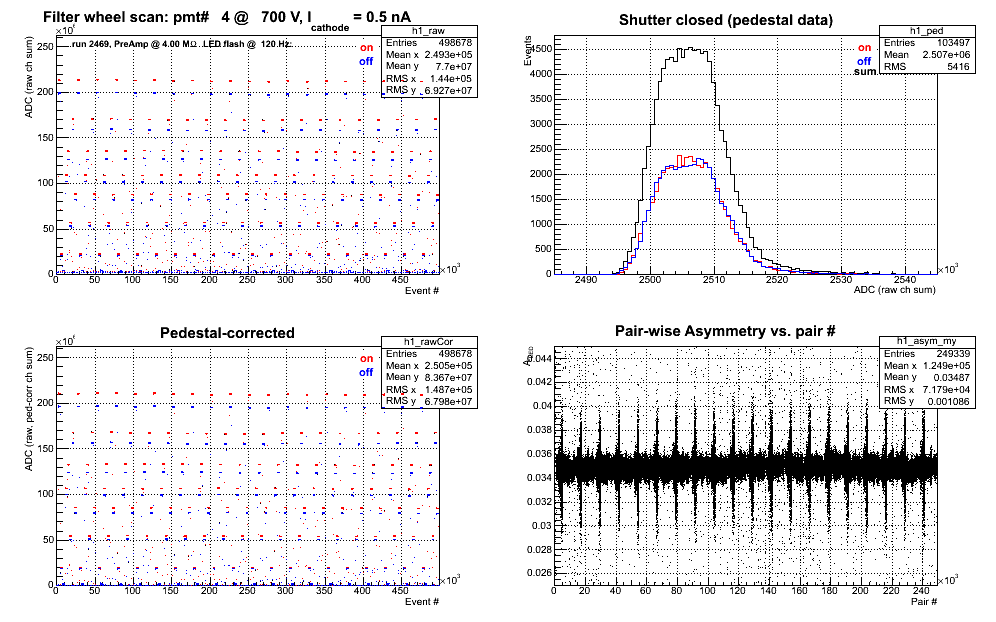Screen dimensions: 996x622
Task: Select the 'RMS 5416' statistics row
Action: tap(927, 67)
